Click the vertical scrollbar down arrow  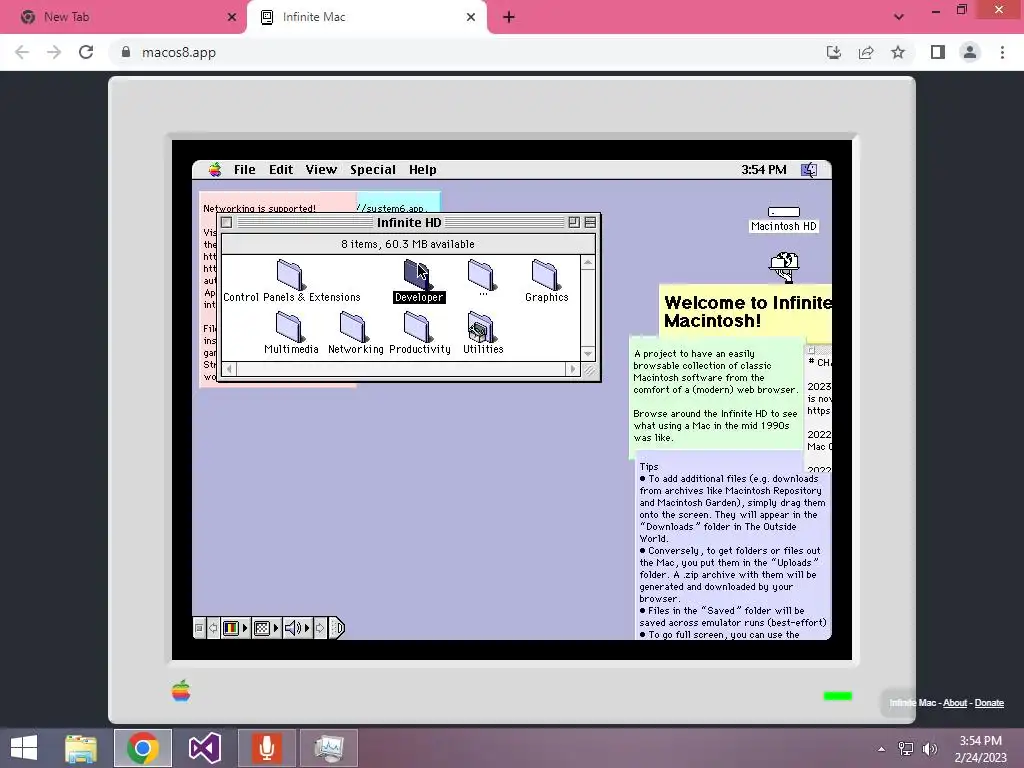point(588,354)
